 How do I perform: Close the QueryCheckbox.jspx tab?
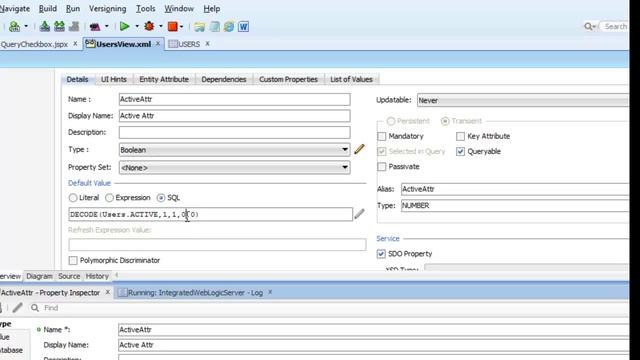[75, 44]
